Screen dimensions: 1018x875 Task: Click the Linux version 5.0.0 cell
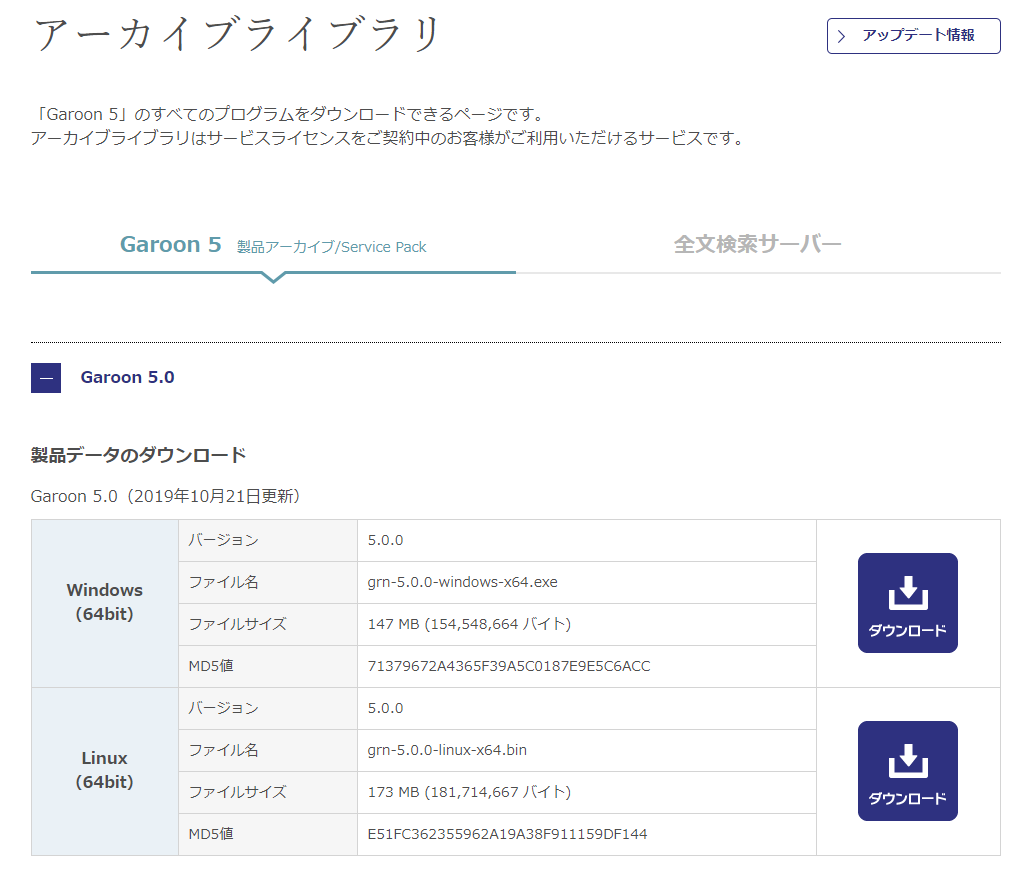(x=587, y=709)
